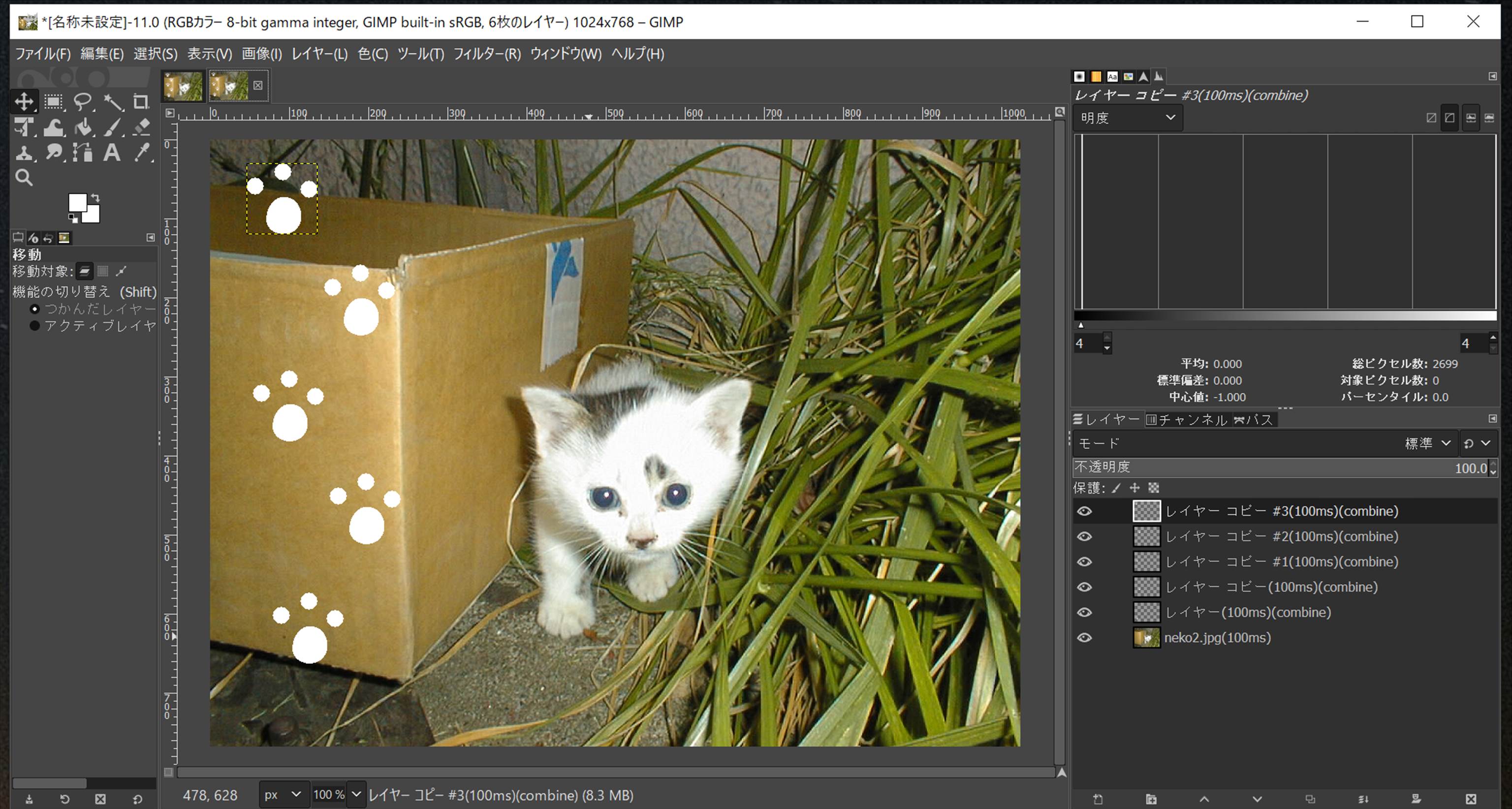Toggle visibility of レイヤー コピー #2 layer
The width and height of the screenshot is (1512, 809).
coord(1085,536)
